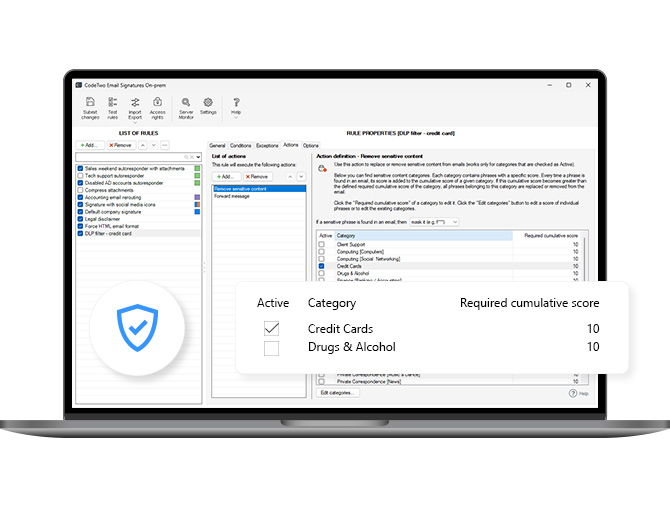Uncheck the enlarged Credit Cards Active checkbox
Image resolution: width=670 pixels, height=508 pixels.
(271, 329)
